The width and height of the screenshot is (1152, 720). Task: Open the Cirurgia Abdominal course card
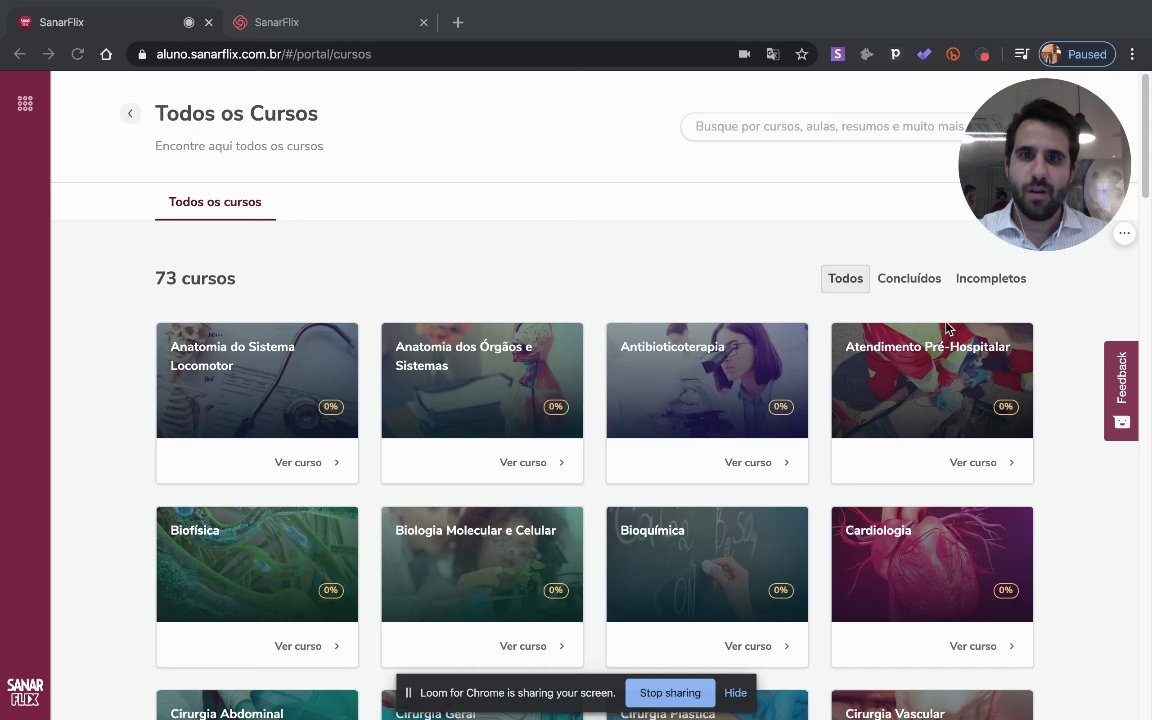(x=257, y=705)
